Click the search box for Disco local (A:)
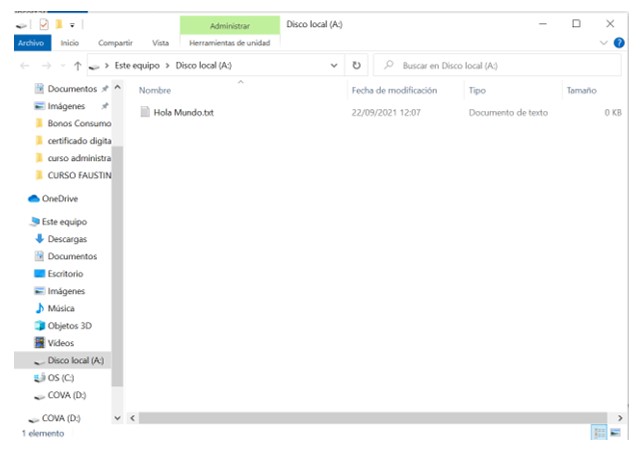This screenshot has width=640, height=453. pyautogui.click(x=500, y=65)
